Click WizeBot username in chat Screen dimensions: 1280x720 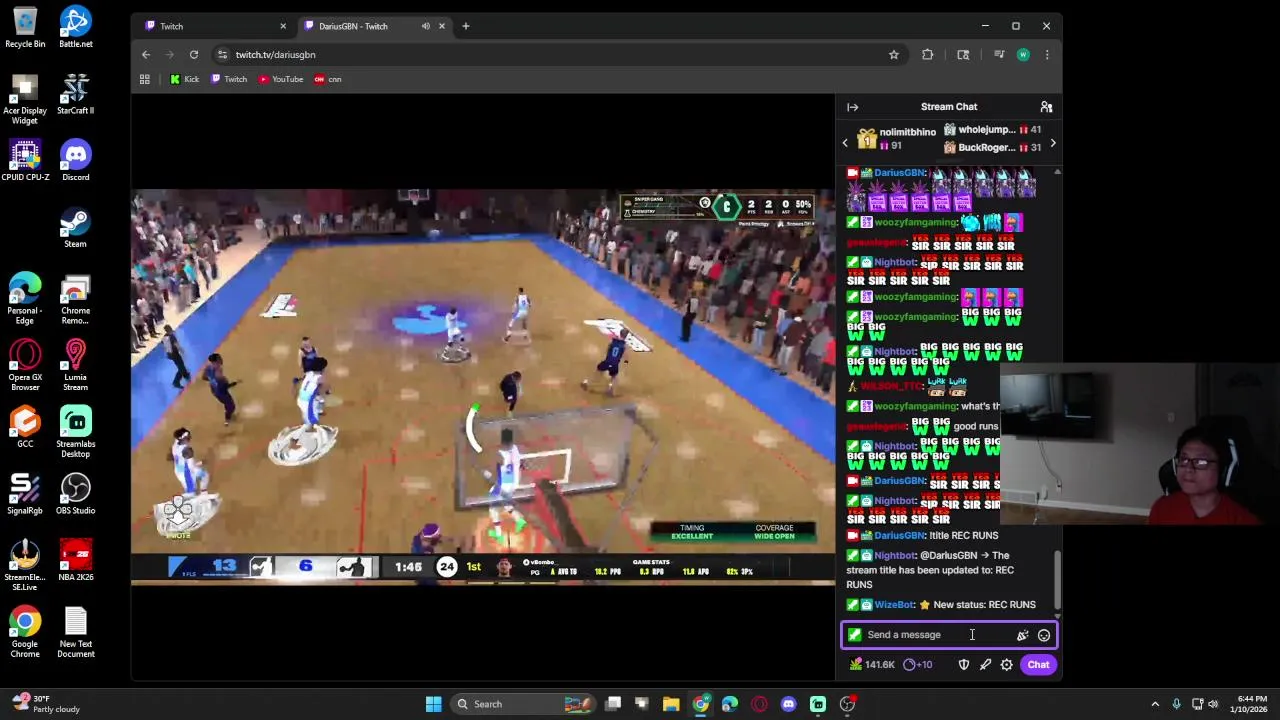[x=895, y=605]
